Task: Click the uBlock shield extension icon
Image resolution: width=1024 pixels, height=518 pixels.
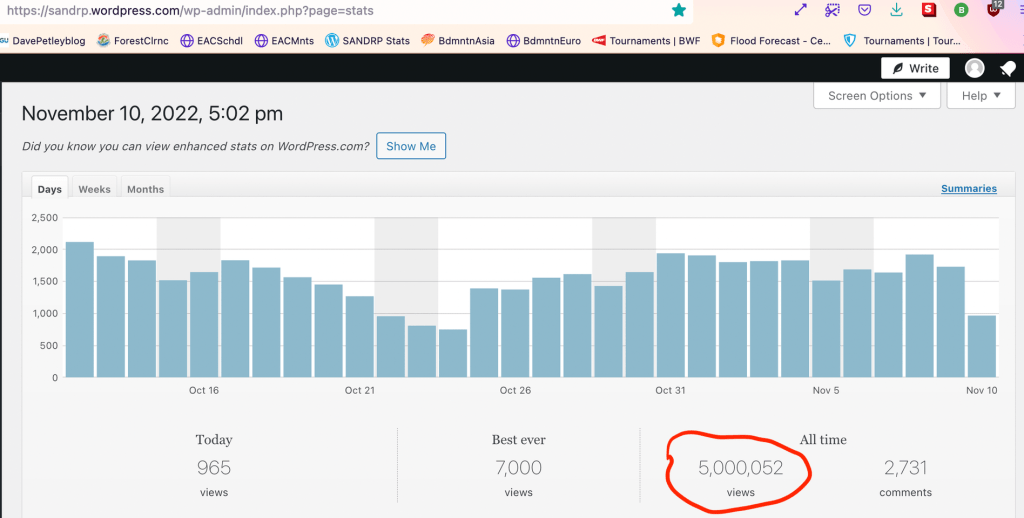Action: click(x=994, y=9)
